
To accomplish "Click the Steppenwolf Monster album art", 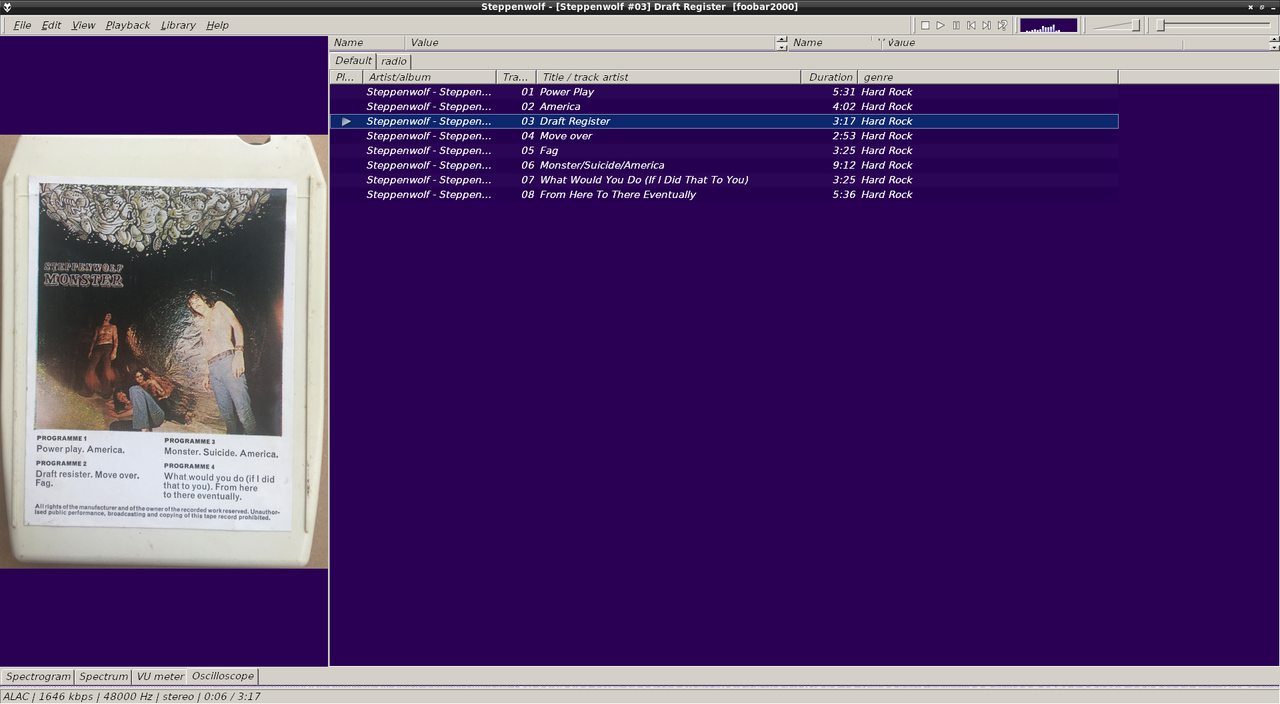I will coord(164,352).
